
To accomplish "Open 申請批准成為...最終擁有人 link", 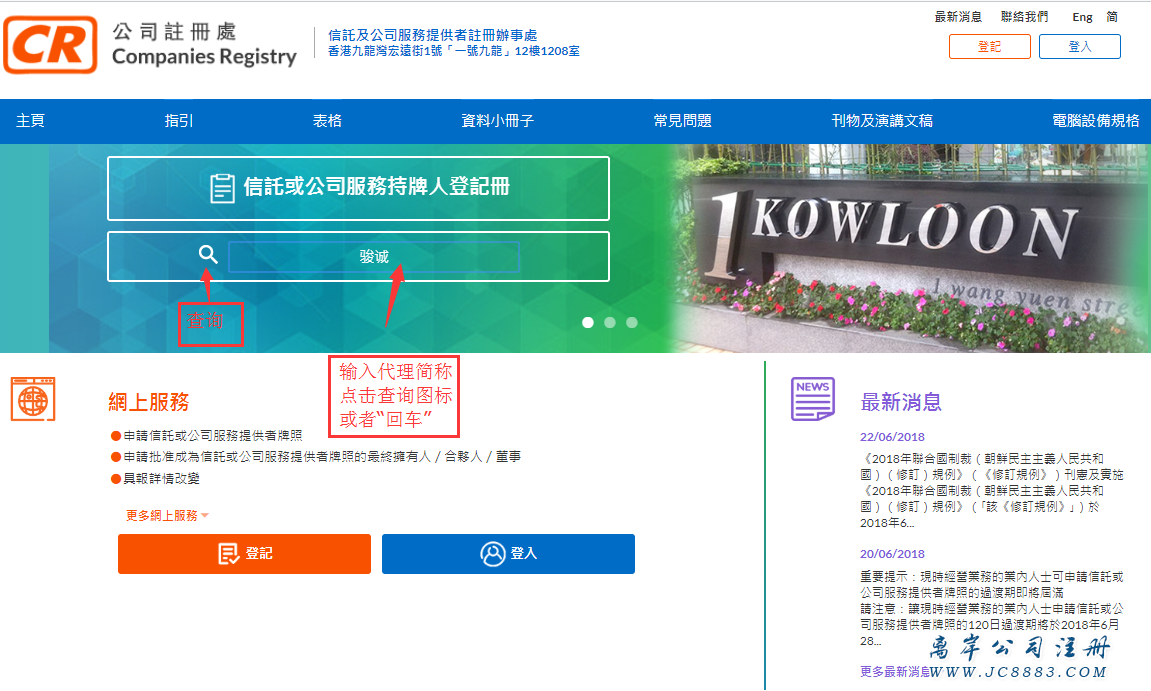I will [x=322, y=457].
